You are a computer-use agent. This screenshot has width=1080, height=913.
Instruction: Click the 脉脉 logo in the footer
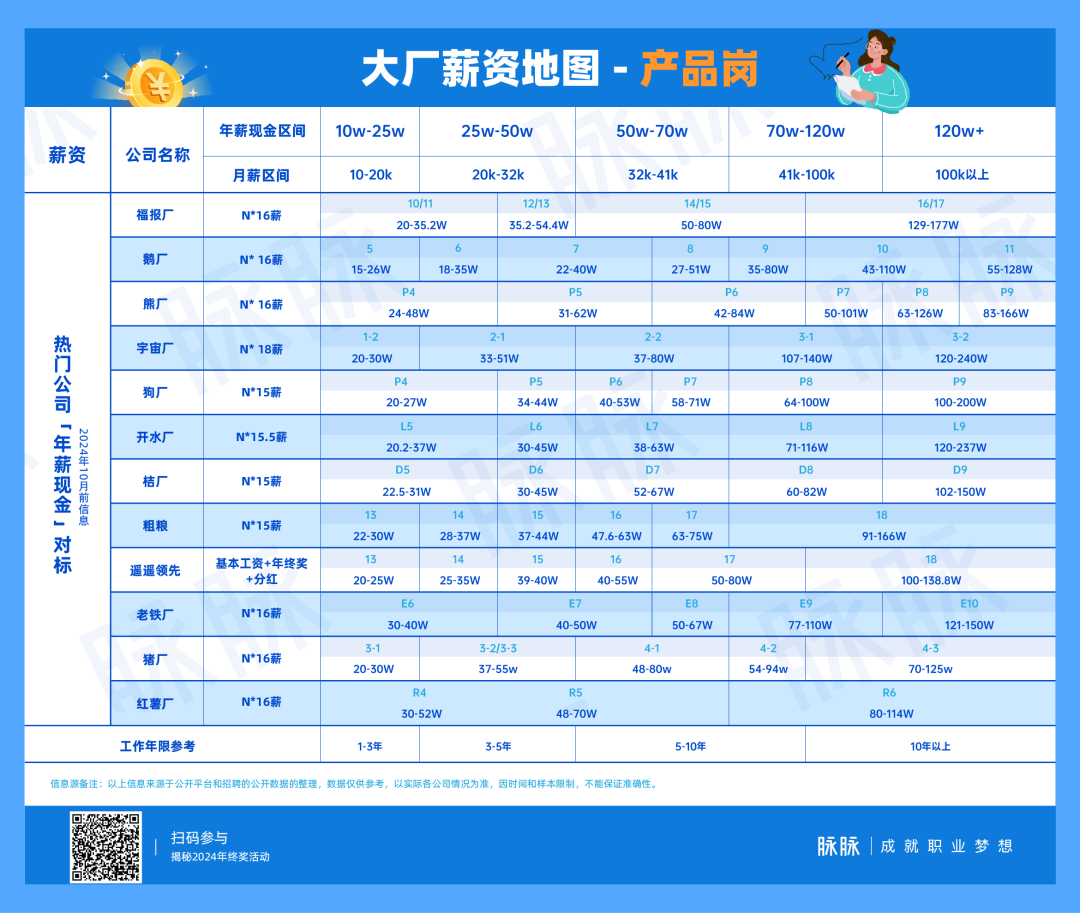838,846
